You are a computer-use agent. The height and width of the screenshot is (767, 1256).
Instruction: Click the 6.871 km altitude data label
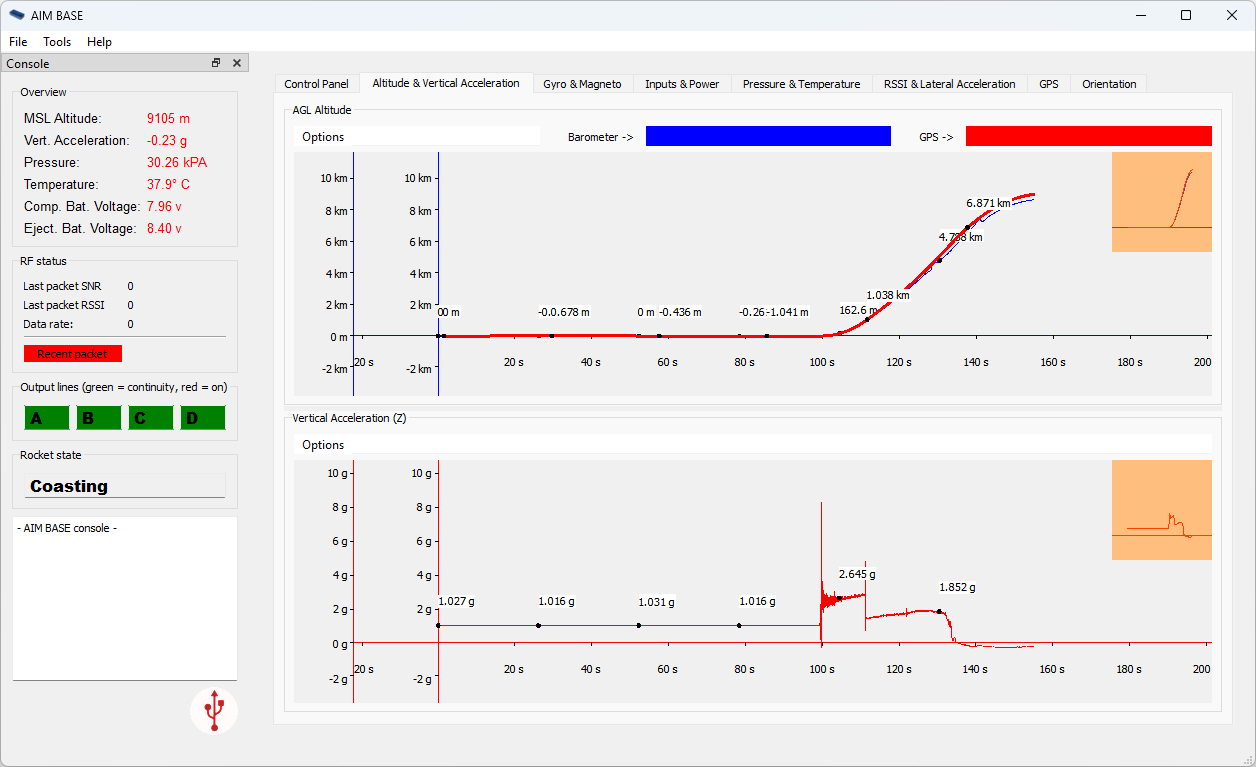pyautogui.click(x=988, y=203)
